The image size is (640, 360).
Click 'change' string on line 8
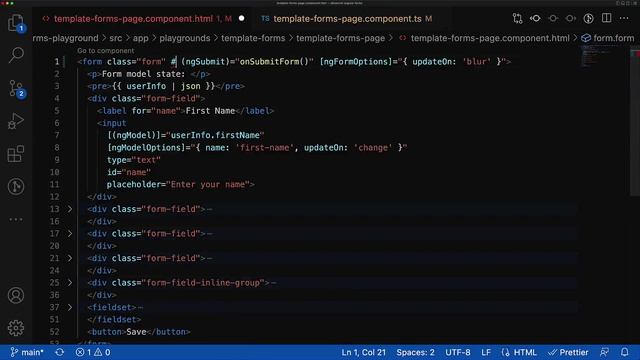click(373, 147)
